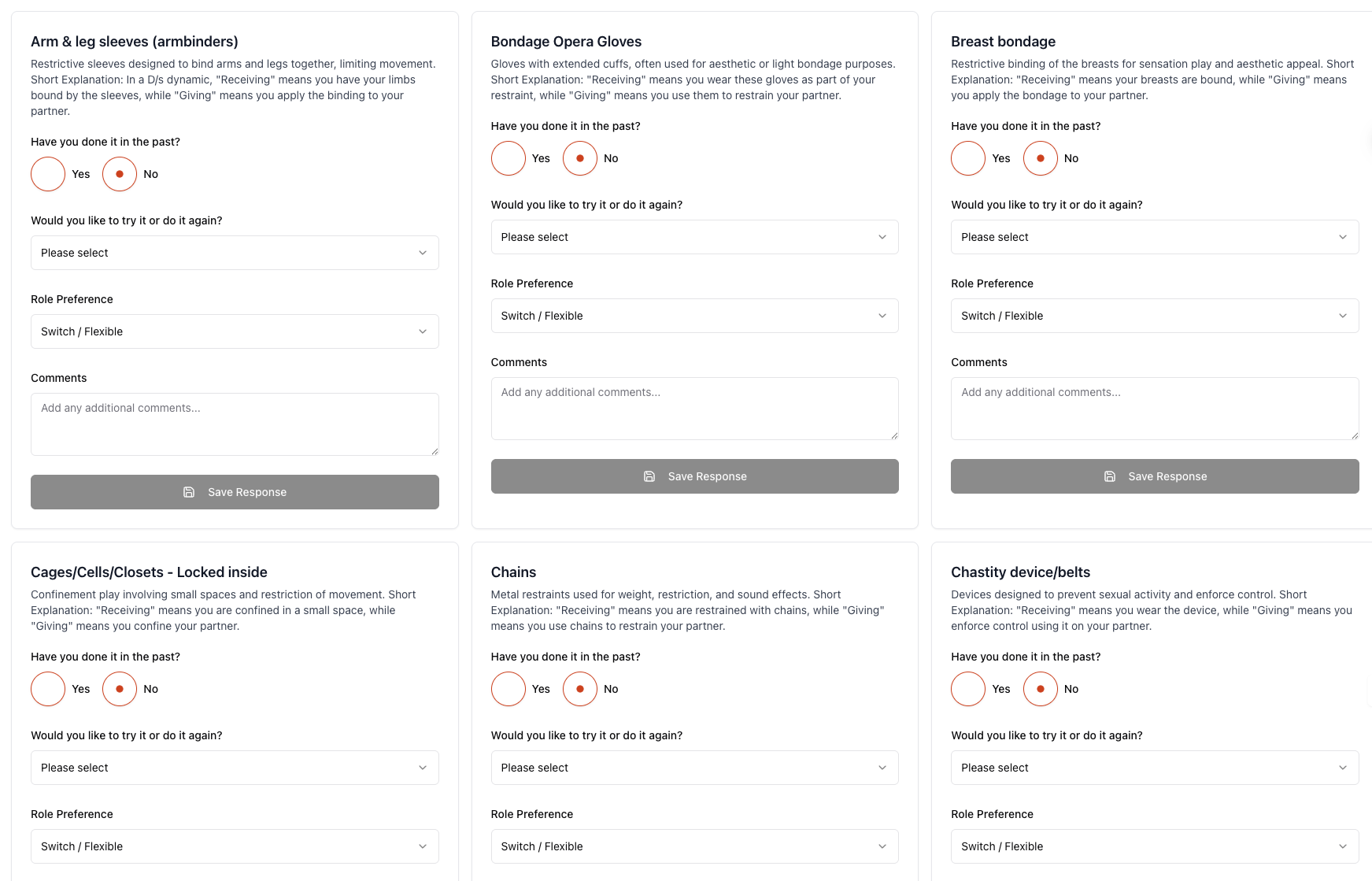Screen dimensions: 1372x881
Task: Click the save icon on Breast bondage card
Action: (x=1110, y=476)
